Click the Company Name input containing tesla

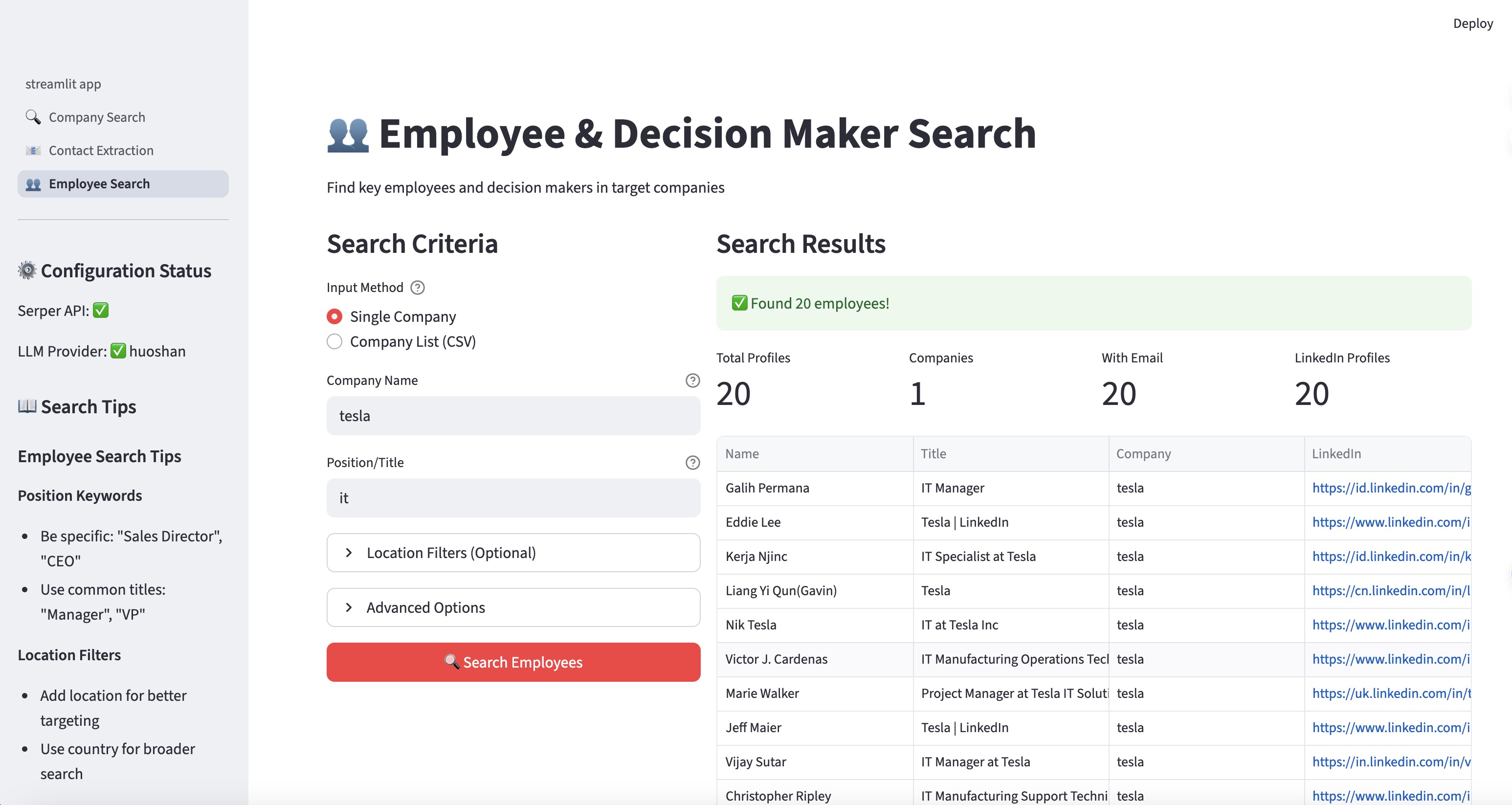click(513, 416)
